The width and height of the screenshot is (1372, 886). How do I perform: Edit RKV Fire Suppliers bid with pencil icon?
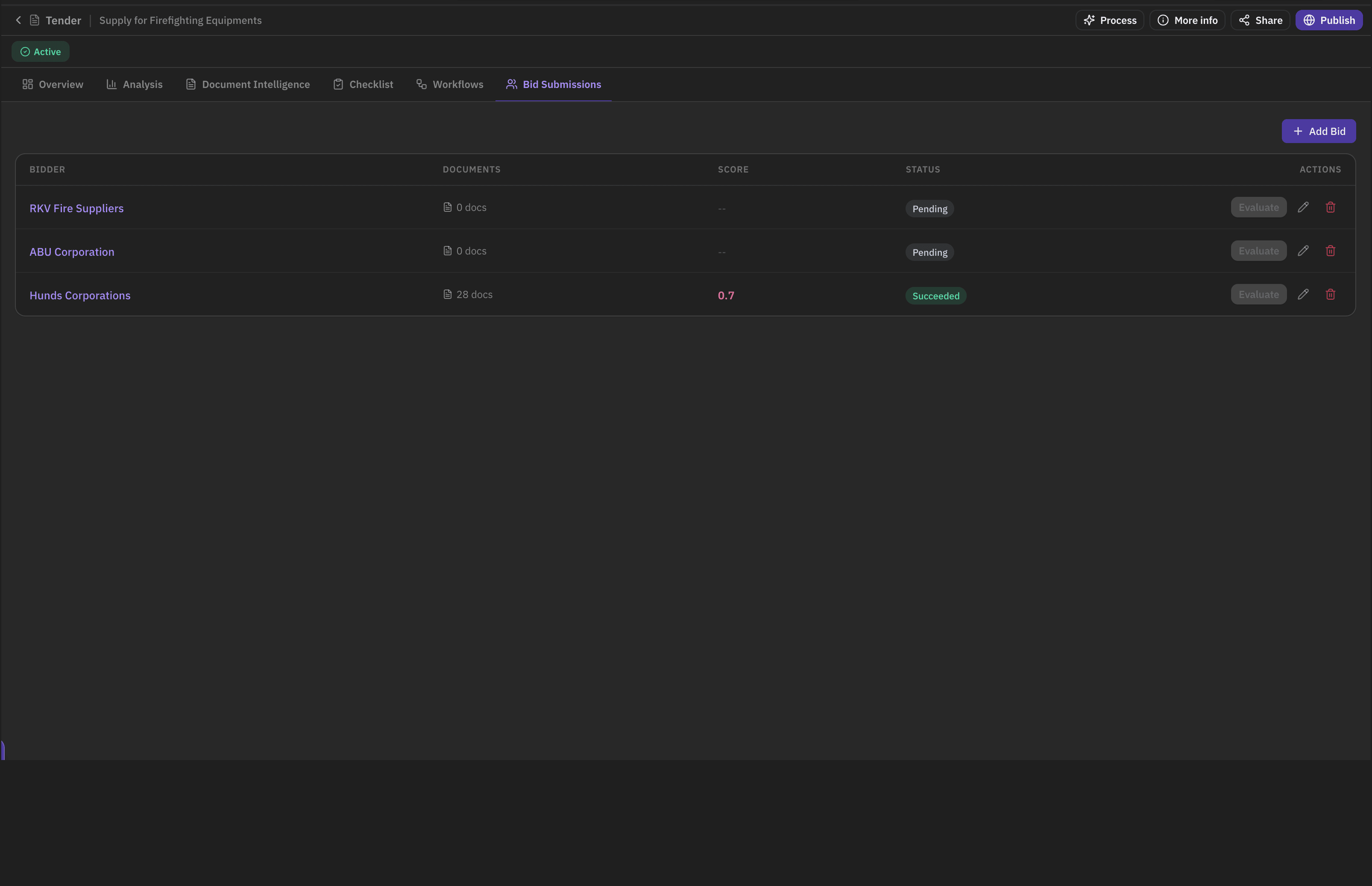point(1304,207)
